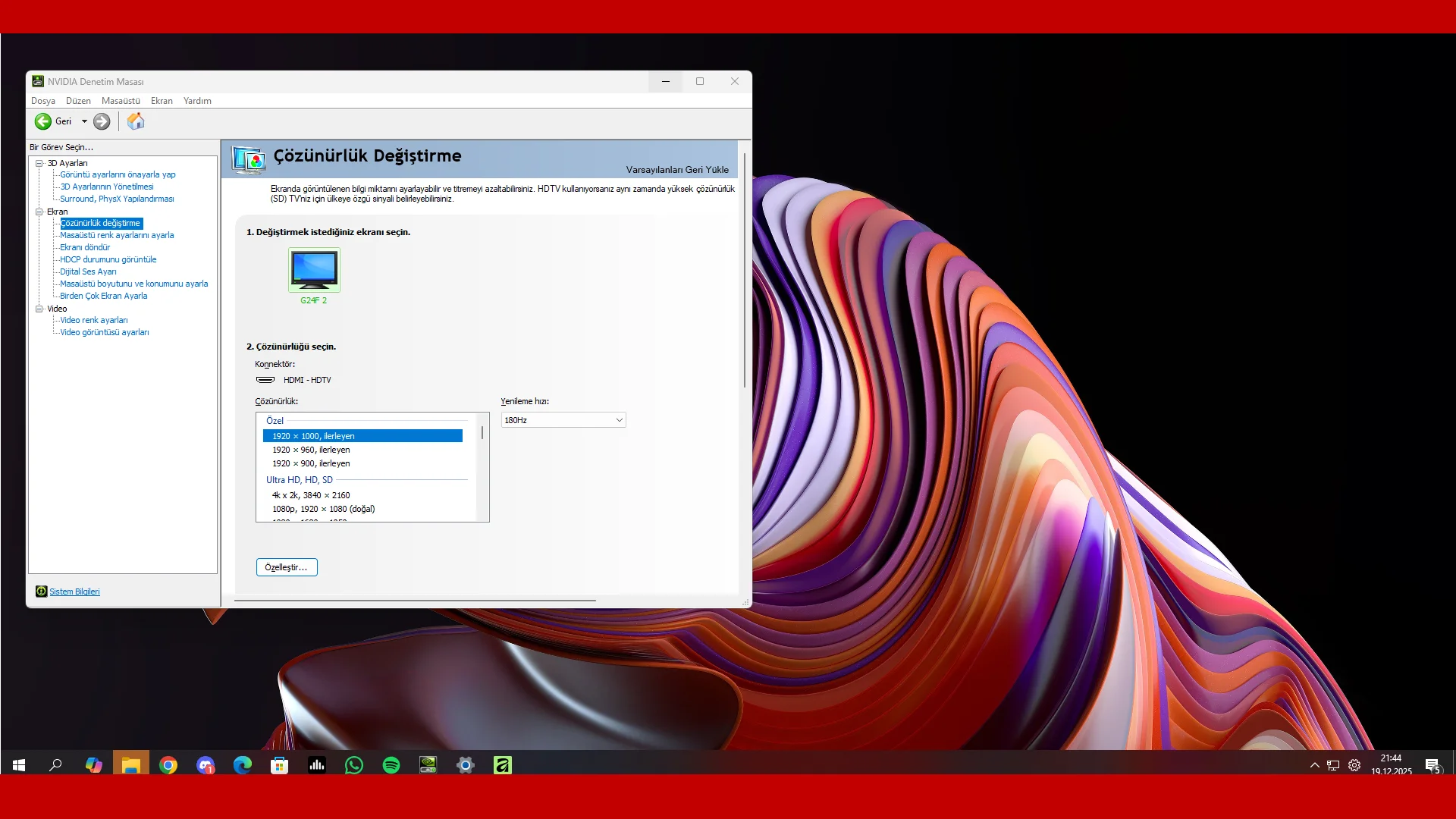Collapse the Video tree node
This screenshot has width=1456, height=819.
pos(39,309)
